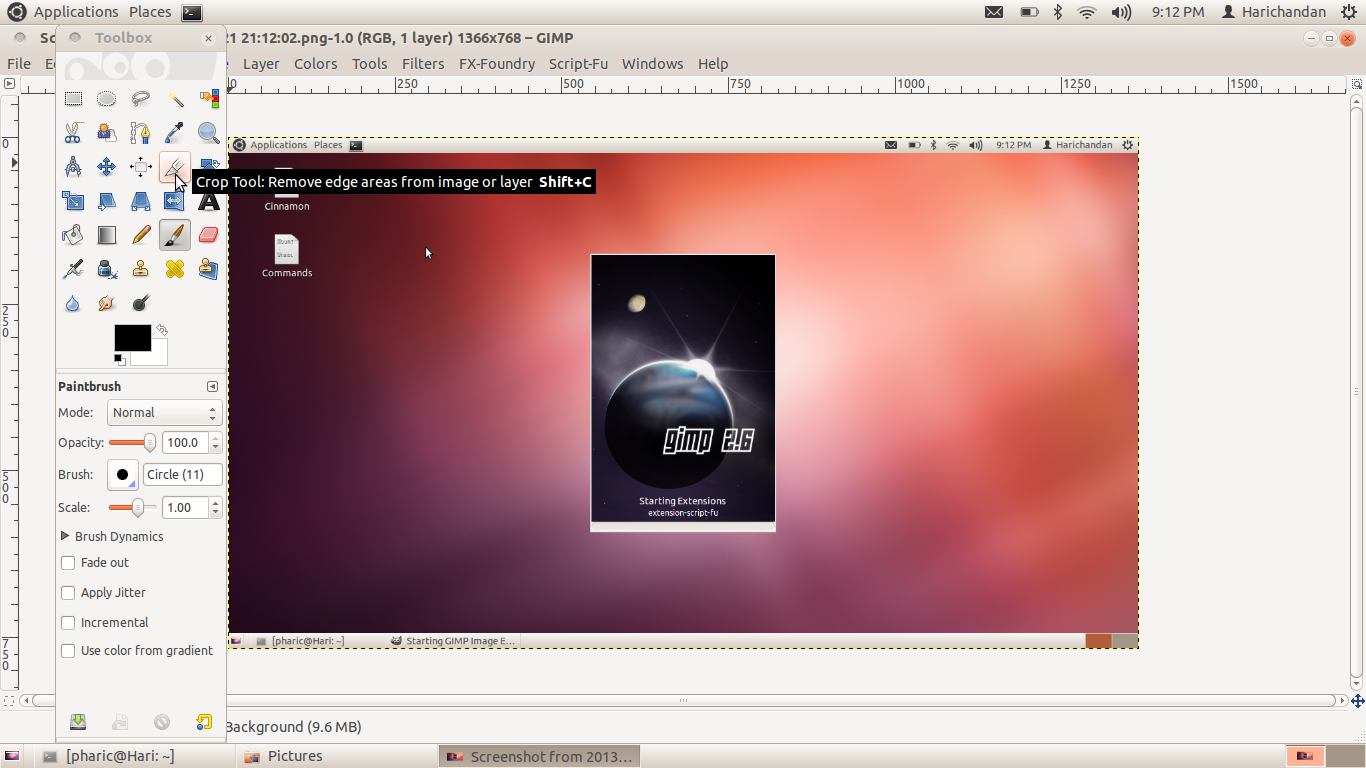Select the Bucket Fill tool
This screenshot has width=1366, height=768.
click(73, 234)
